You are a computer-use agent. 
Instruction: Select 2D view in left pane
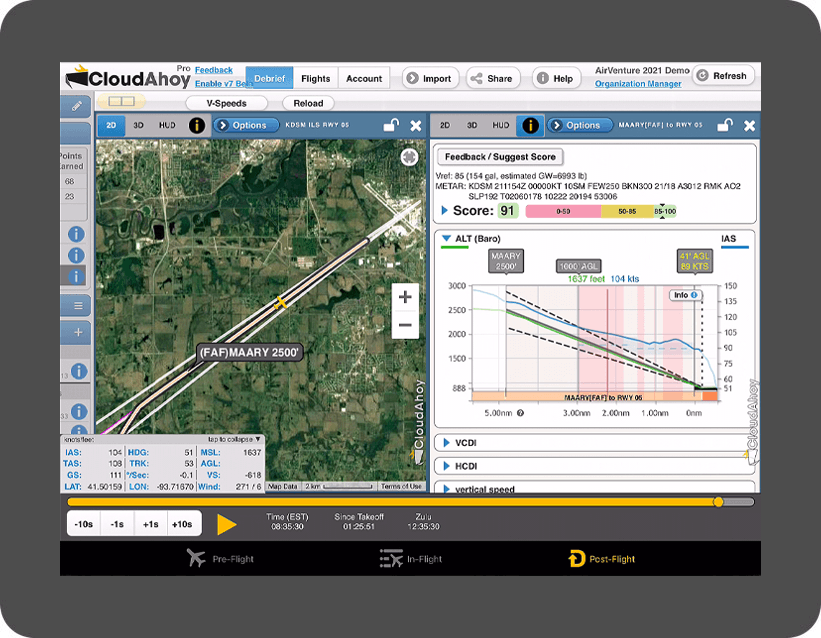111,125
